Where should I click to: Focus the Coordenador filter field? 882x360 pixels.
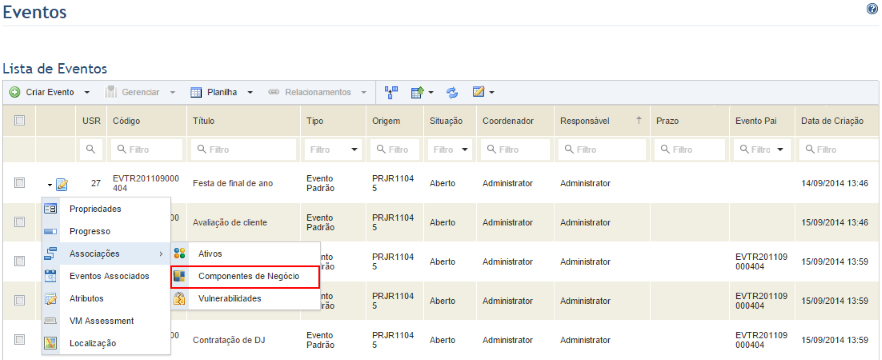[x=516, y=150]
